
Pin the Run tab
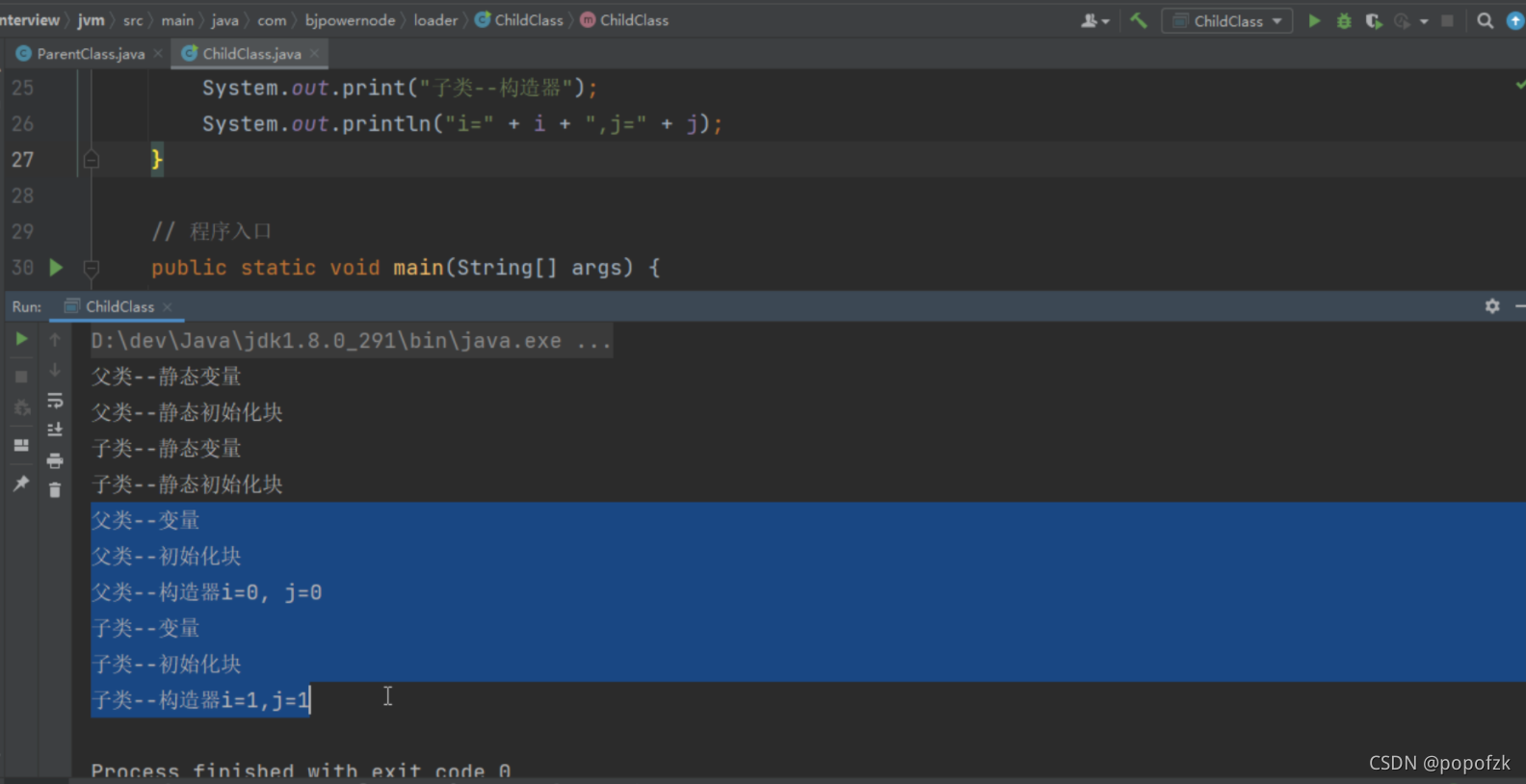point(21,483)
